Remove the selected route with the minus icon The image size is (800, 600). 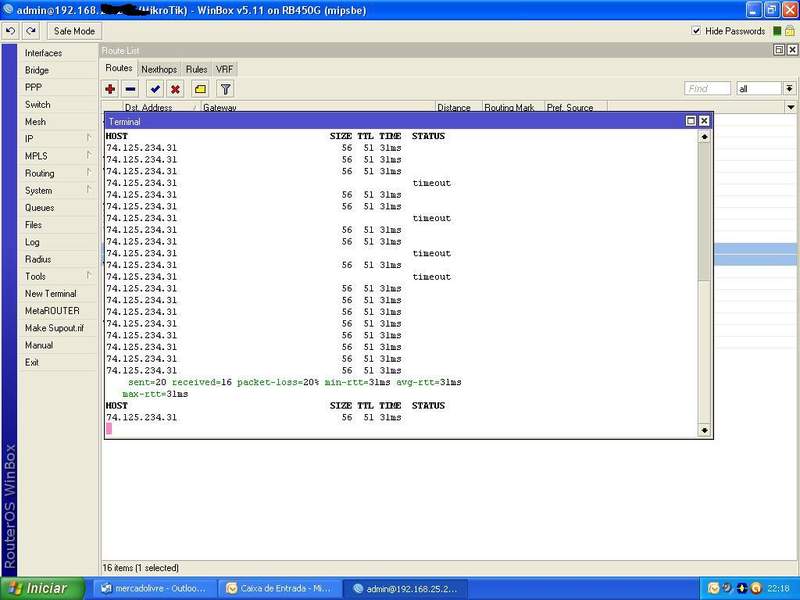(x=131, y=89)
